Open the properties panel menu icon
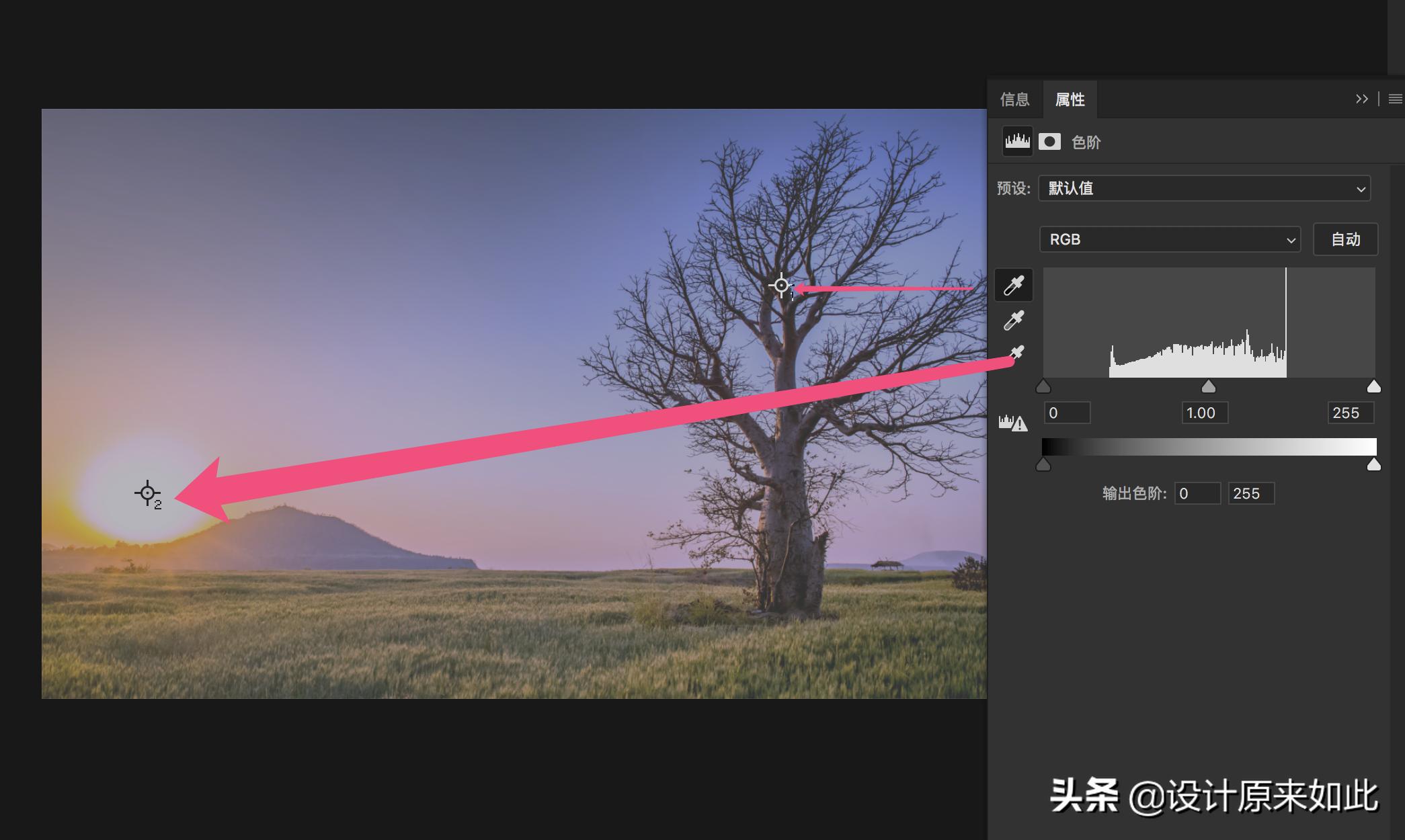This screenshot has height=840, width=1405. [x=1395, y=99]
